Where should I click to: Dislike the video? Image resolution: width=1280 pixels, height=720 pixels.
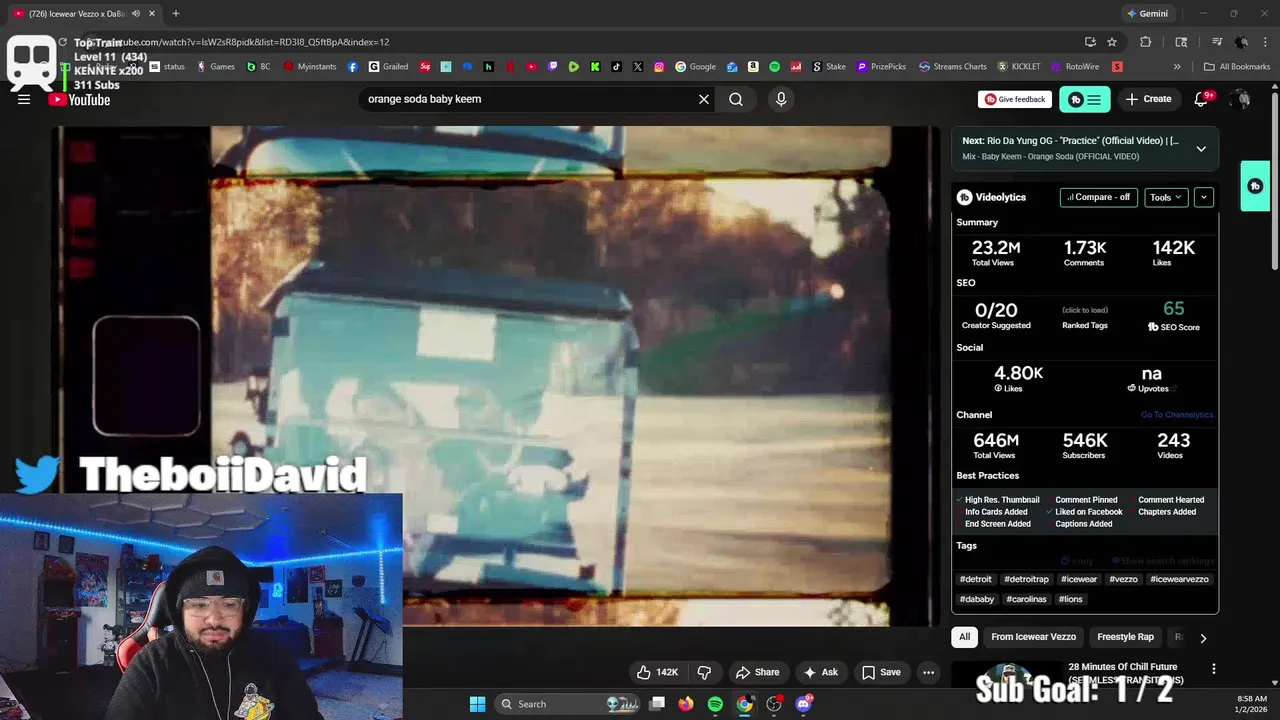pos(704,672)
